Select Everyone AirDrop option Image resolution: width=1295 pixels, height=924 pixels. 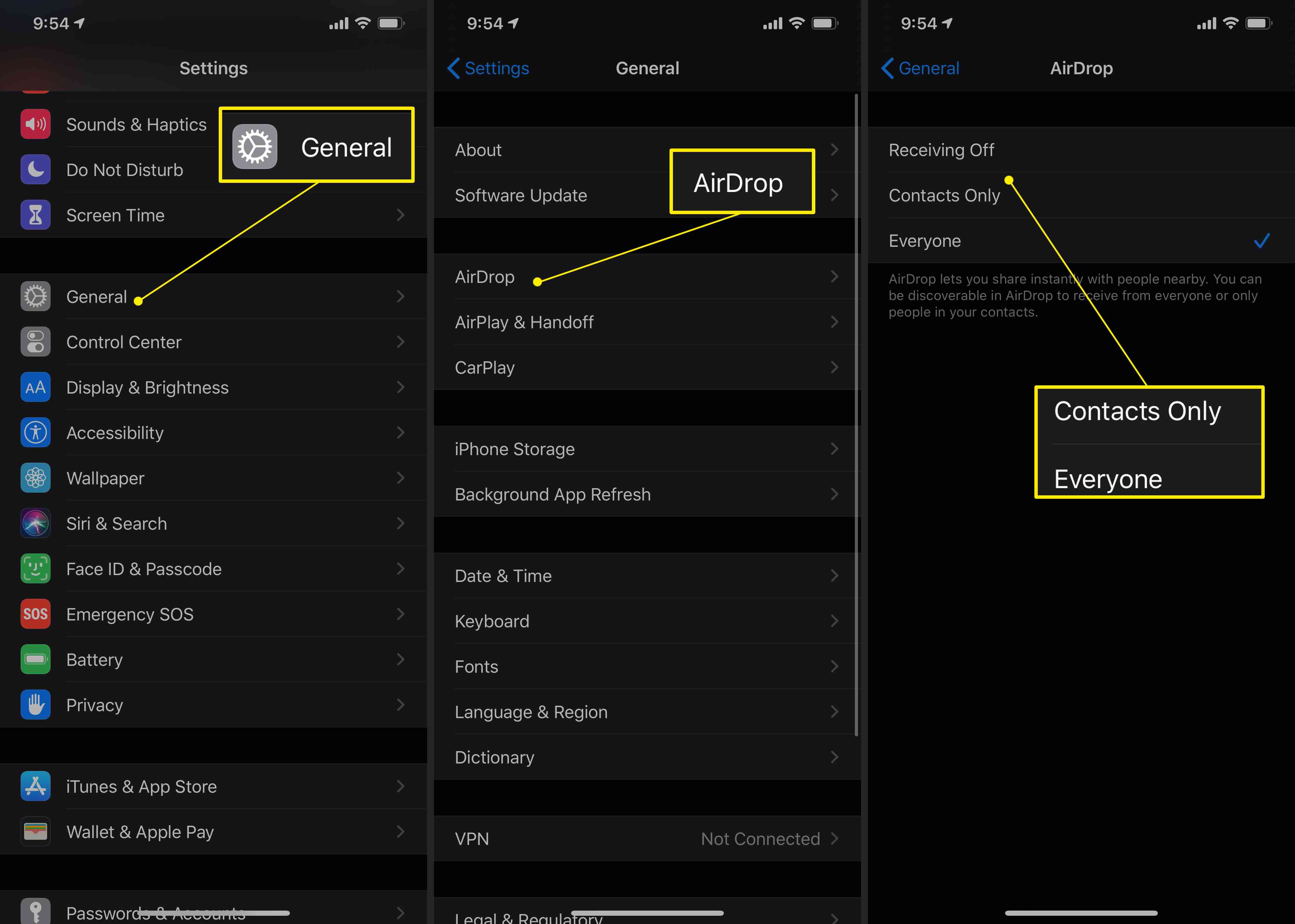click(1081, 241)
